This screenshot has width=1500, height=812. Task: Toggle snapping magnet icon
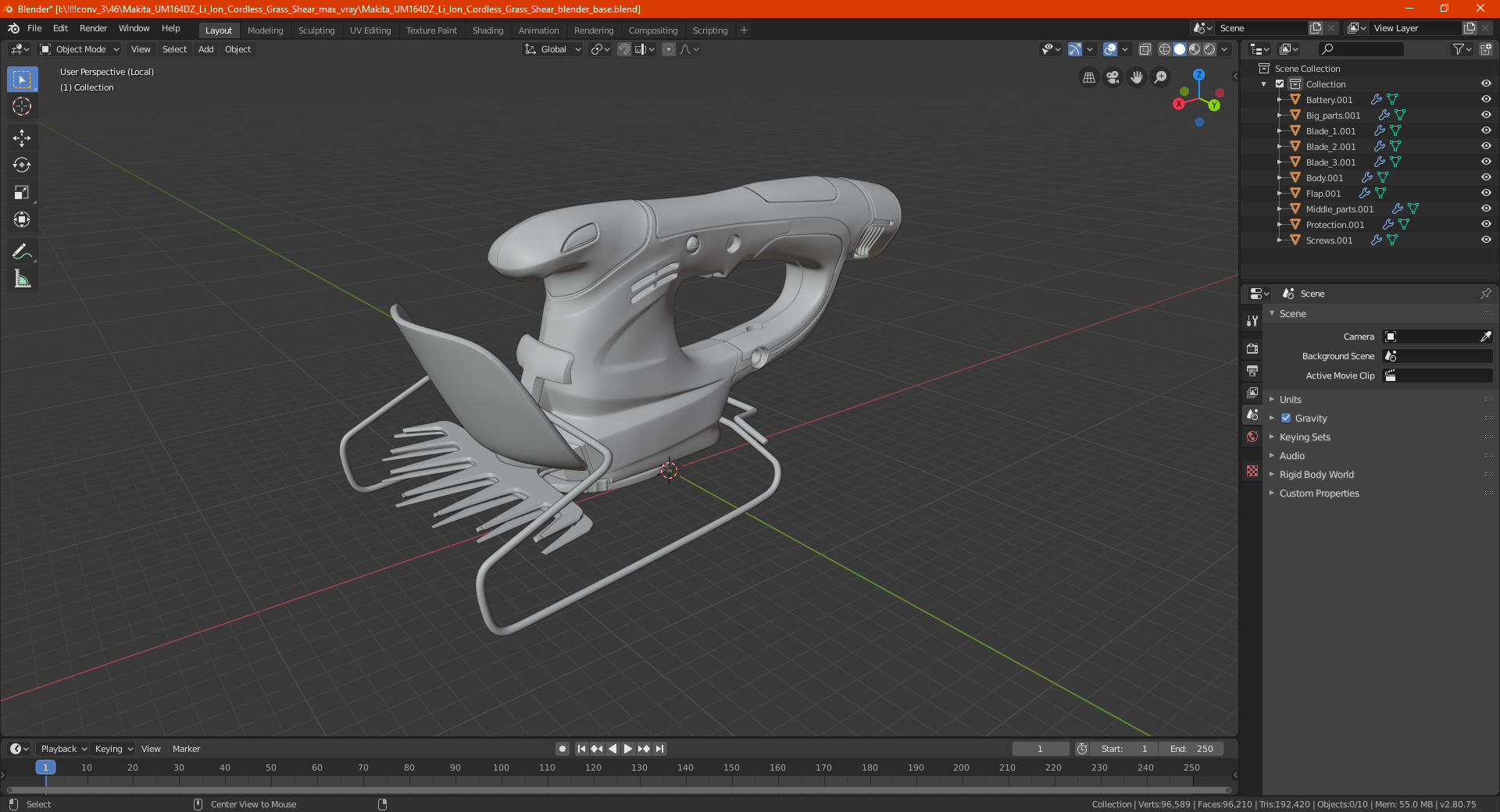point(624,49)
